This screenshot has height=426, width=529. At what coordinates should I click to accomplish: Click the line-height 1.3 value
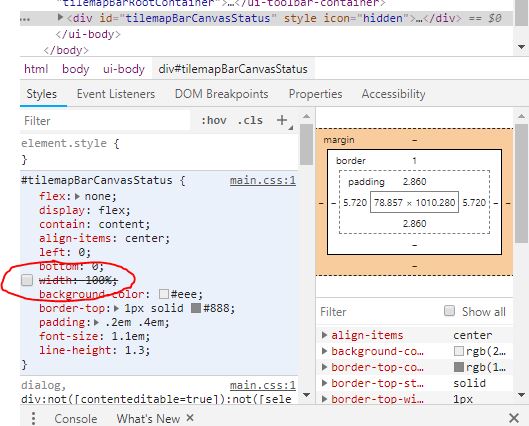(135, 350)
